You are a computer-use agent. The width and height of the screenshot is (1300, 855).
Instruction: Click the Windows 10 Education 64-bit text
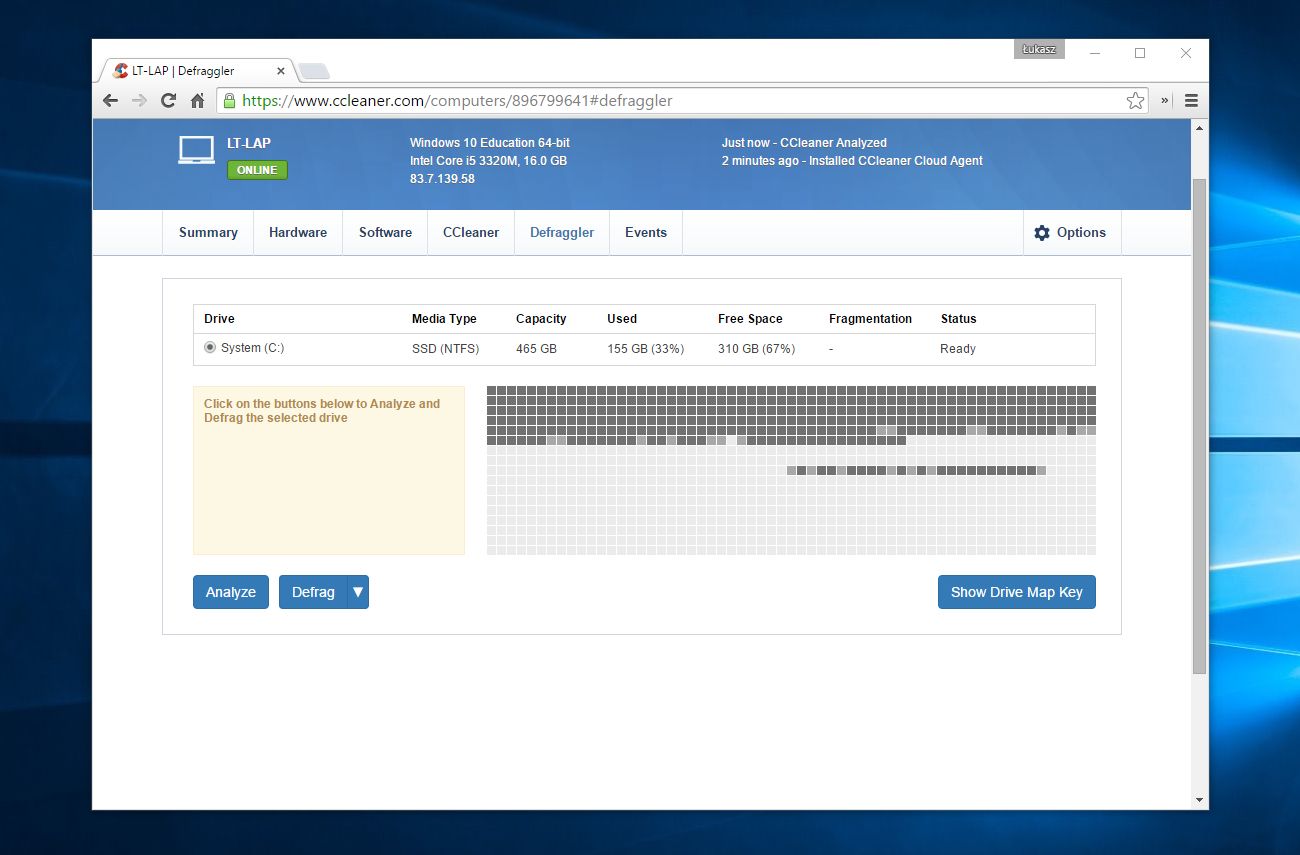tap(490, 143)
